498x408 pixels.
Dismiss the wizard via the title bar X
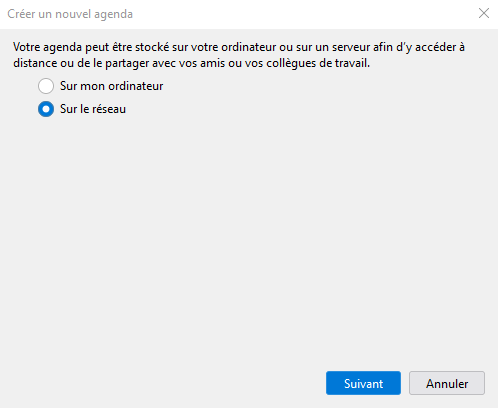point(484,13)
